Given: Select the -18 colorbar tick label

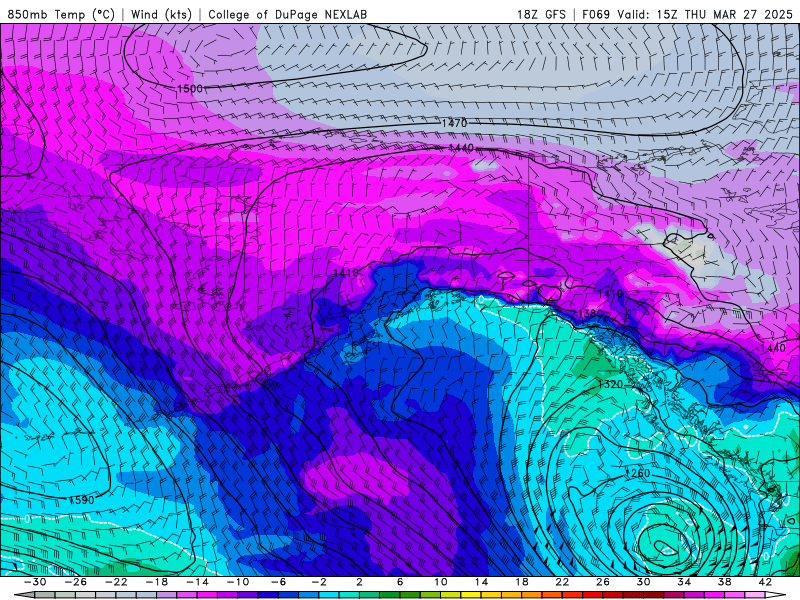Looking at the screenshot, I should click(x=157, y=582).
